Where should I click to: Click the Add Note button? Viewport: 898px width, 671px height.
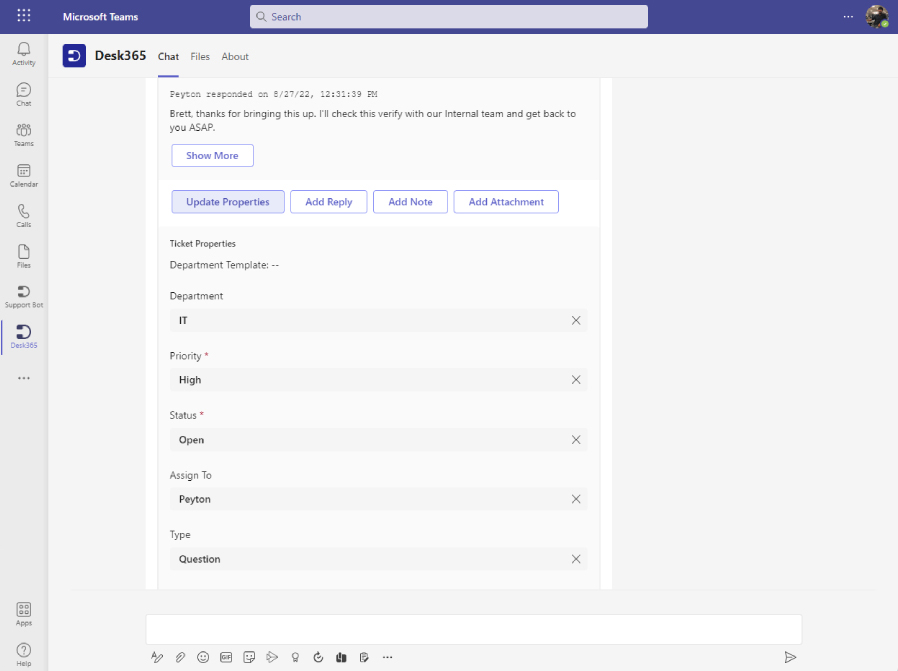(x=410, y=202)
